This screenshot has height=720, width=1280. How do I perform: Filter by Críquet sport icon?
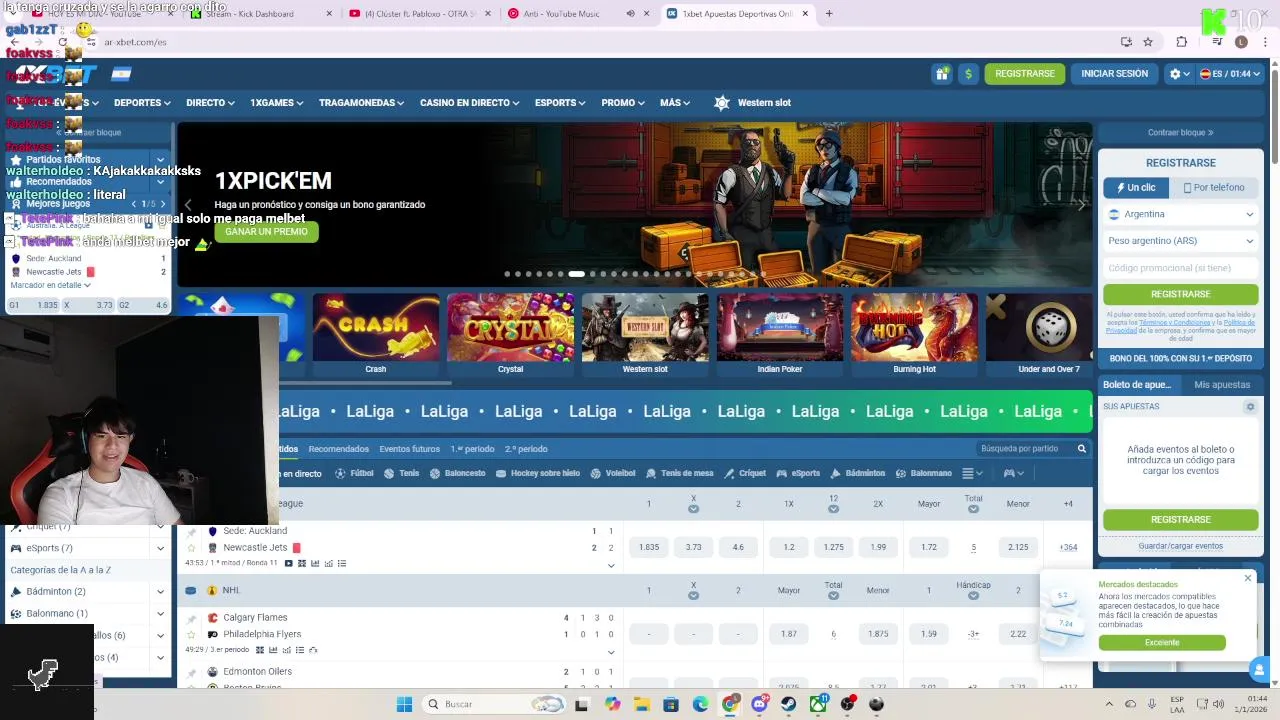point(745,473)
